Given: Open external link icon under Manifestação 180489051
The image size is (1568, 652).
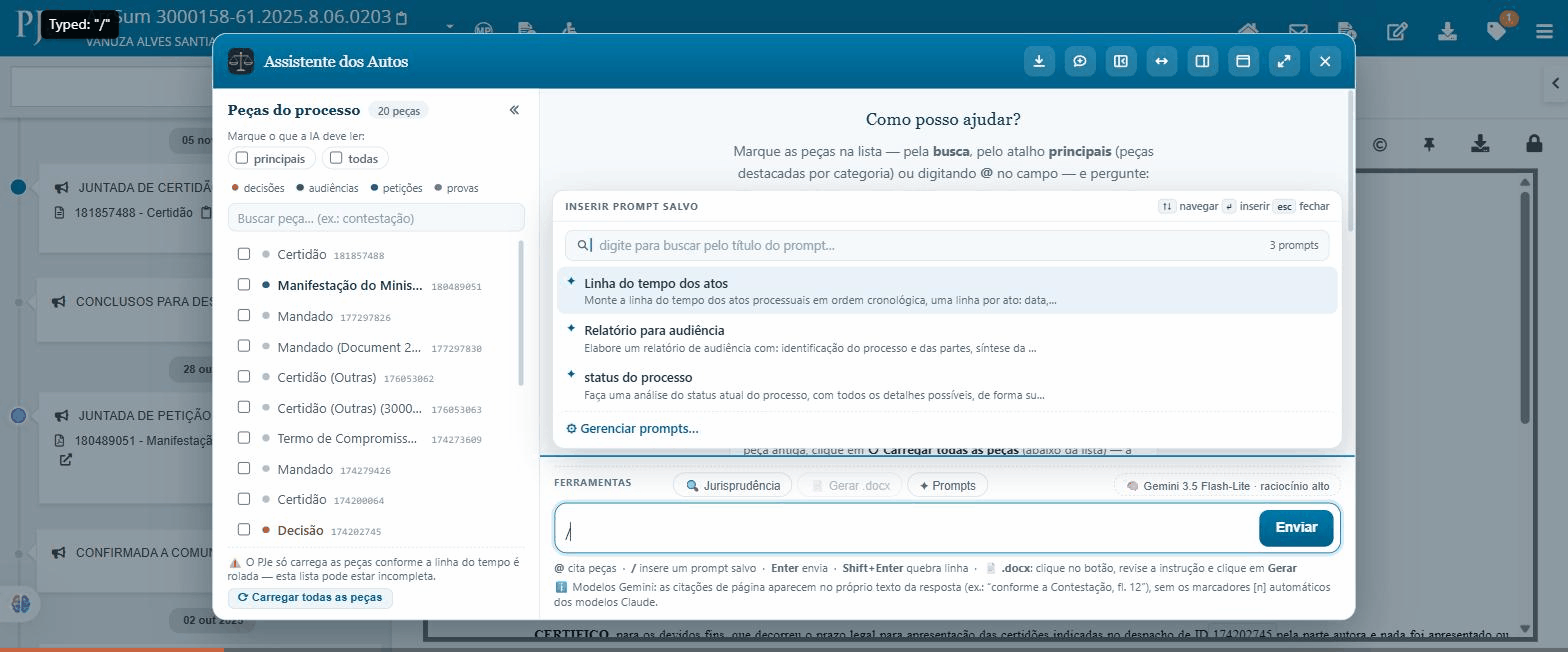Looking at the screenshot, I should (65, 460).
